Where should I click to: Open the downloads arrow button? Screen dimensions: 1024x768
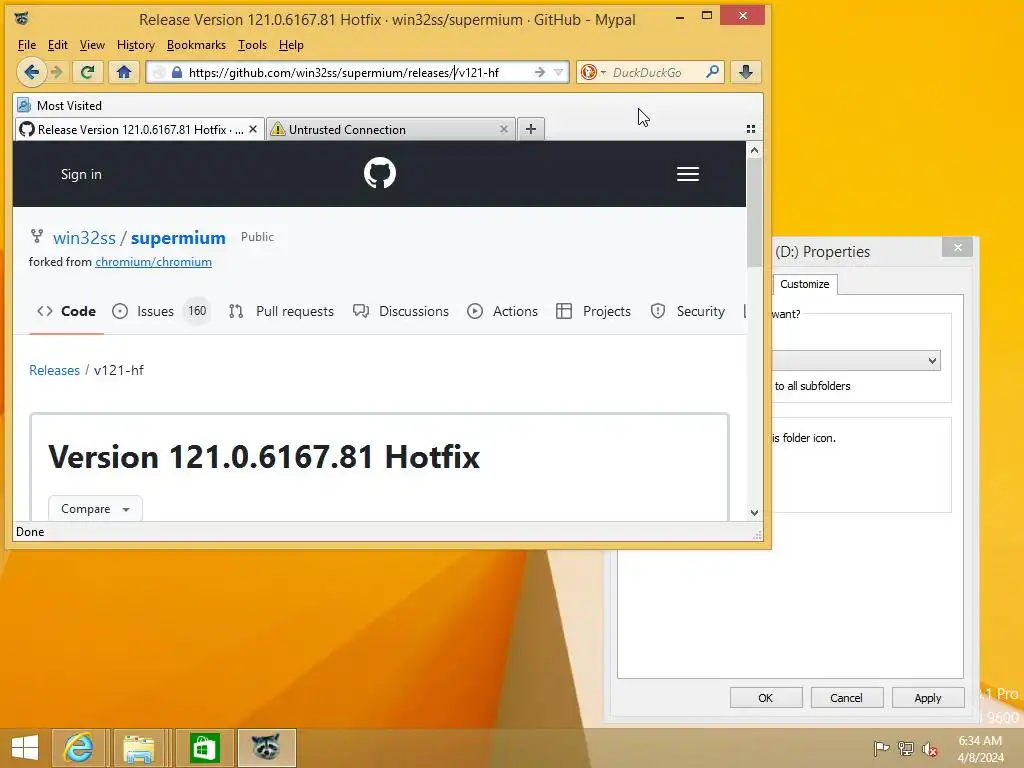pyautogui.click(x=746, y=72)
